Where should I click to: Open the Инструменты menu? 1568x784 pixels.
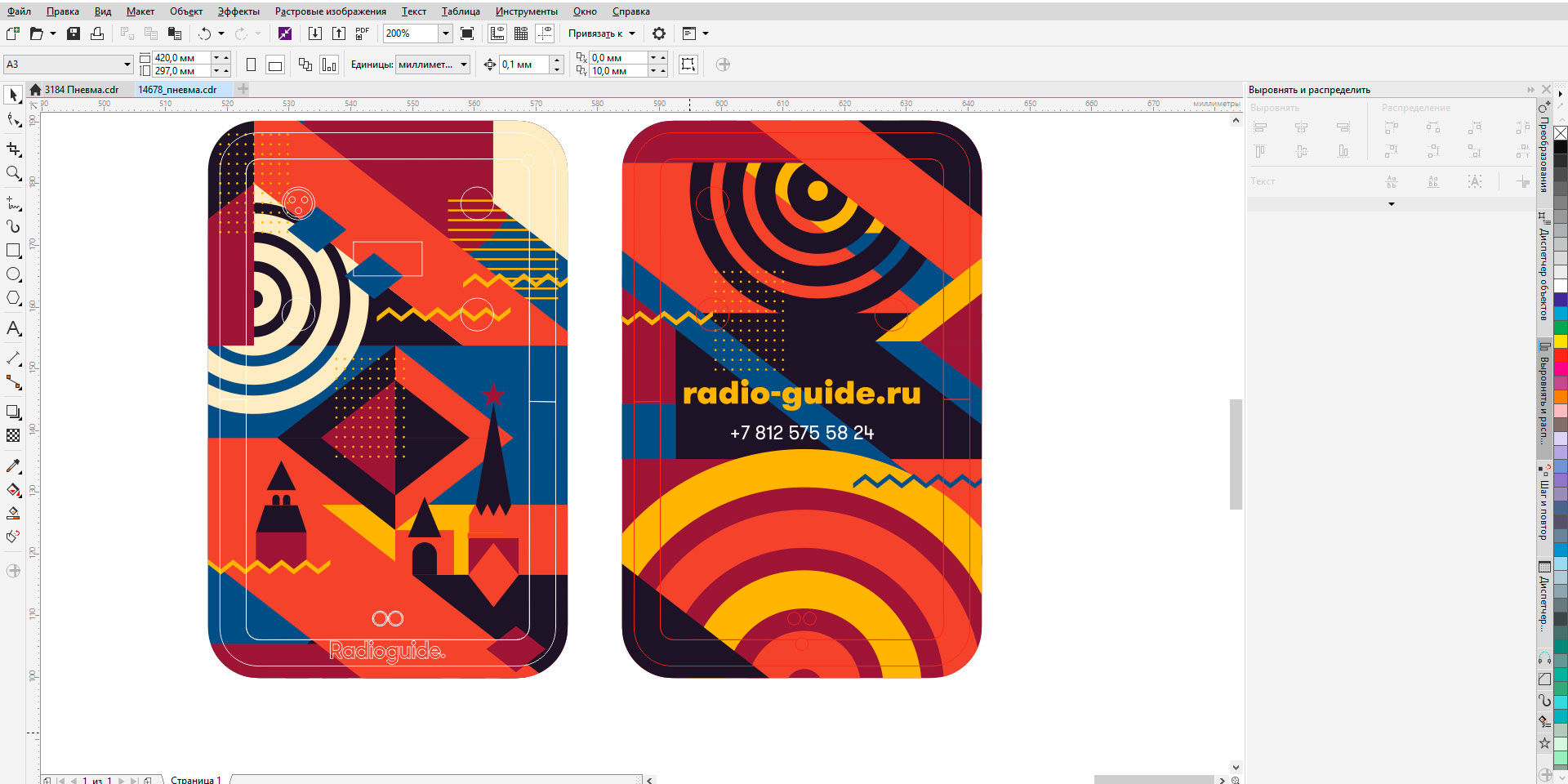tap(526, 11)
